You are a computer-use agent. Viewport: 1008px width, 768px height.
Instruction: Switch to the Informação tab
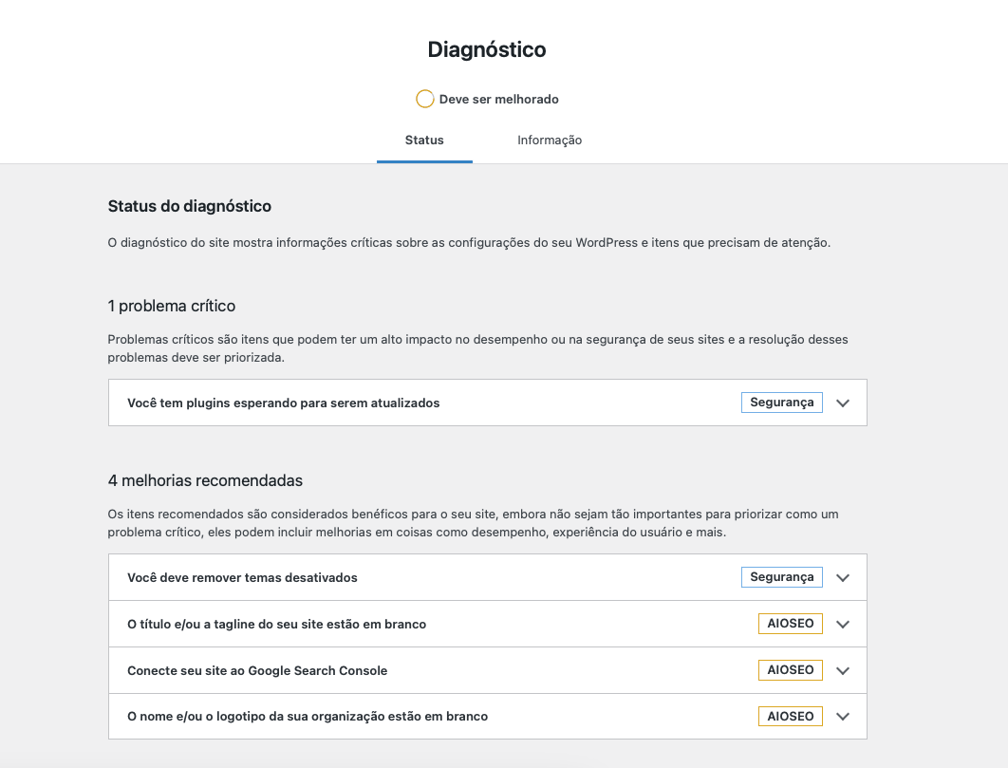coord(549,140)
